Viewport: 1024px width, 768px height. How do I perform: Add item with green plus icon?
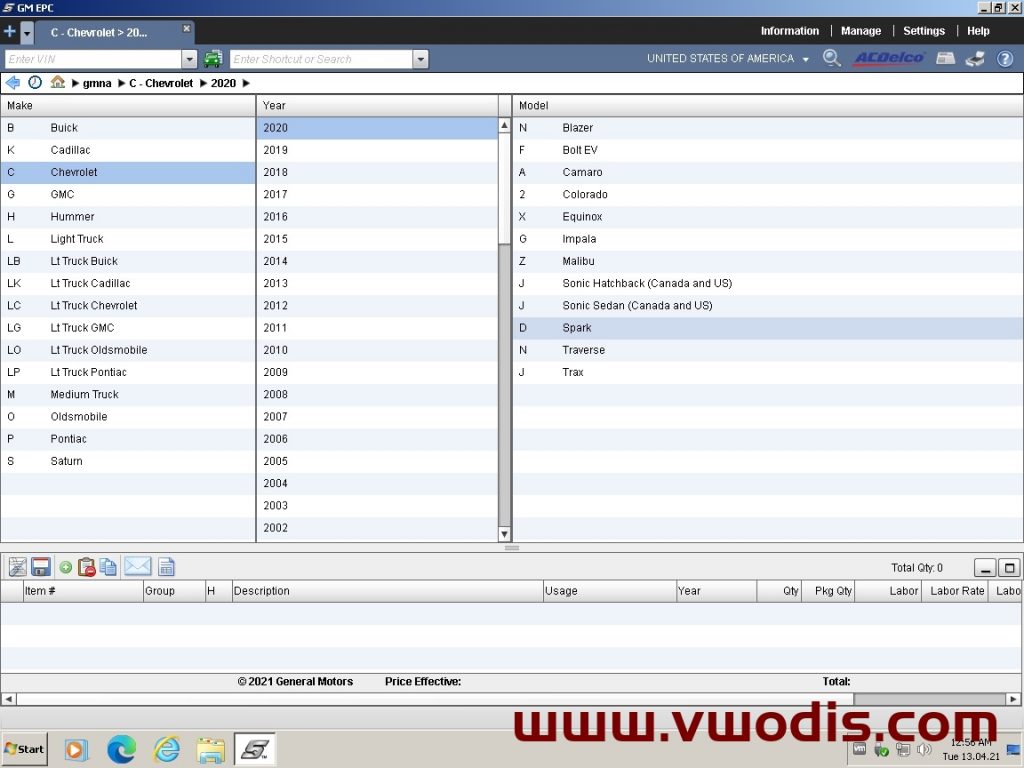click(x=65, y=567)
